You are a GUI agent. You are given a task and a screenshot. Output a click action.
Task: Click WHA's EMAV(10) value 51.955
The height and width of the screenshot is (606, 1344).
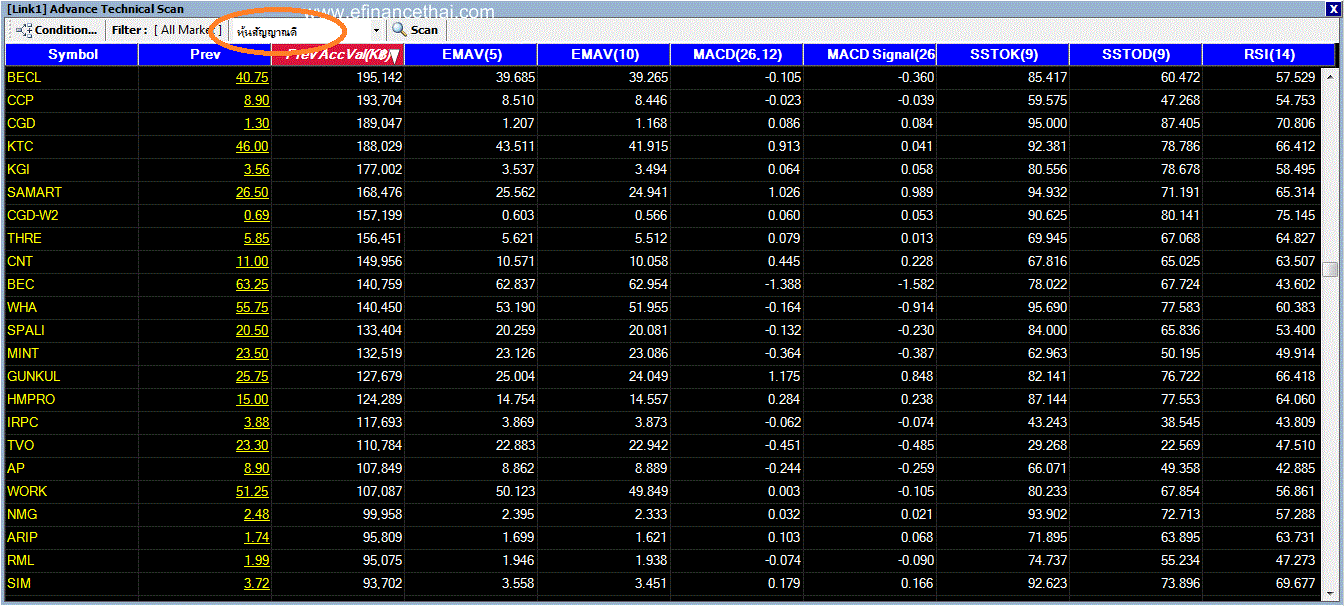point(647,307)
